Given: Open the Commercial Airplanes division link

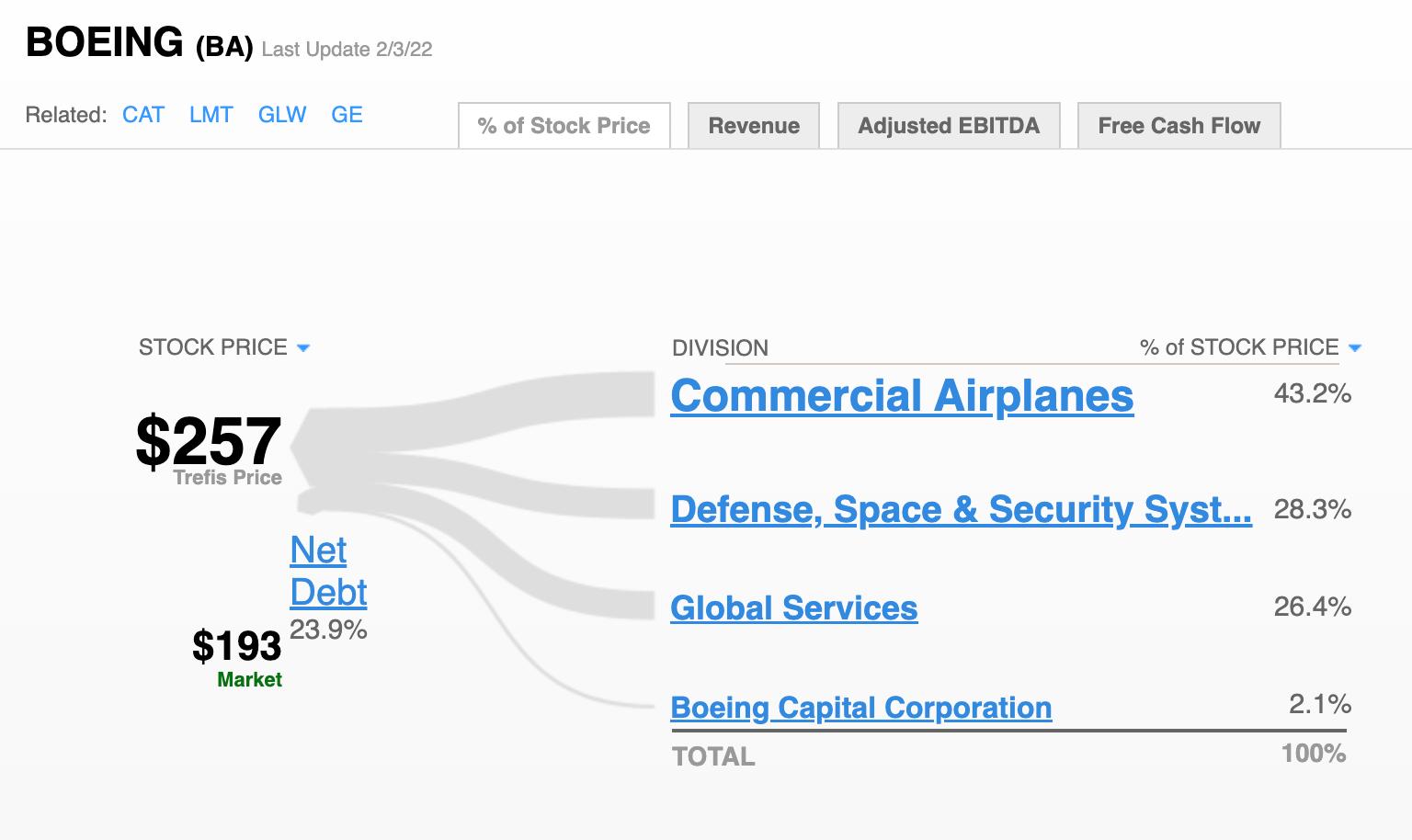Looking at the screenshot, I should tap(902, 397).
